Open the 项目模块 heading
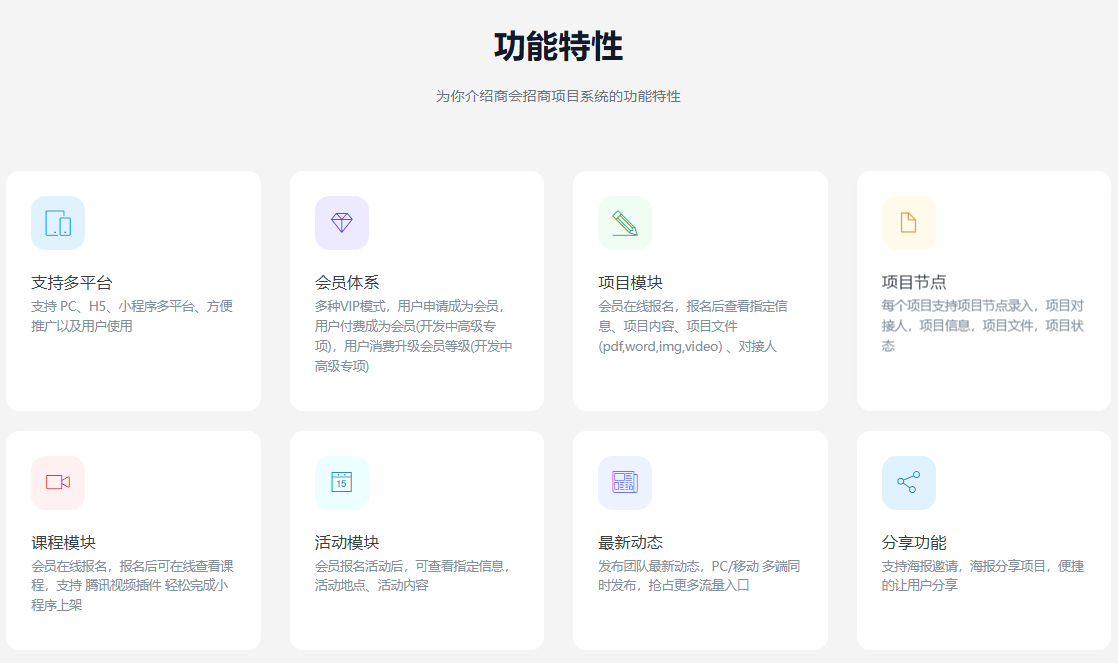 630,283
